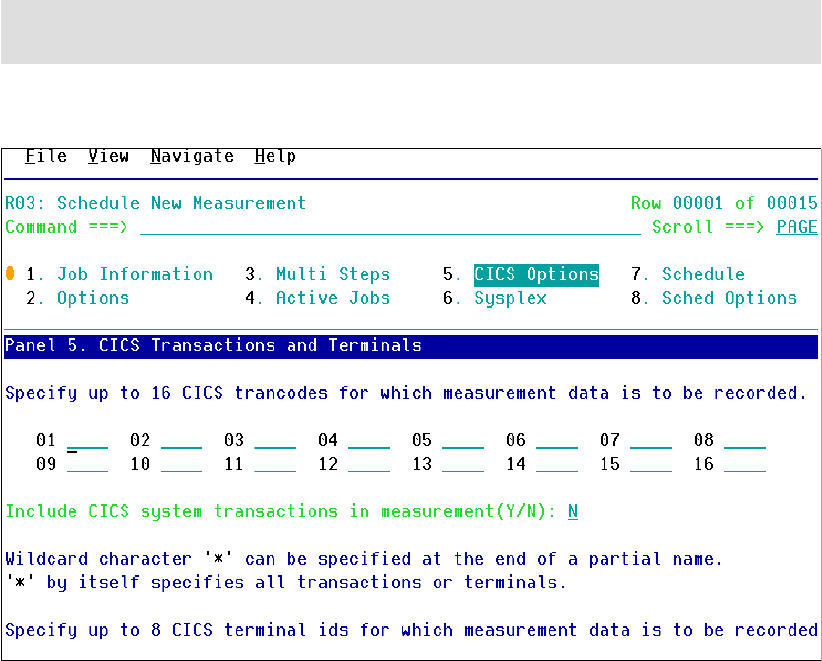The height and width of the screenshot is (661, 822).
Task: Click "'*' by itself specifies all transactions" line
Action: tap(286, 582)
